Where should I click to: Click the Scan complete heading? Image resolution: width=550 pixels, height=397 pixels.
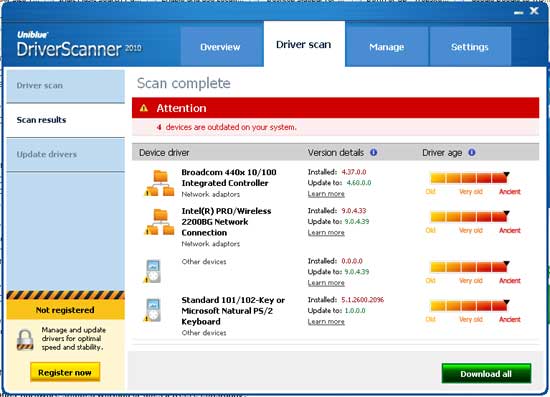[183, 83]
